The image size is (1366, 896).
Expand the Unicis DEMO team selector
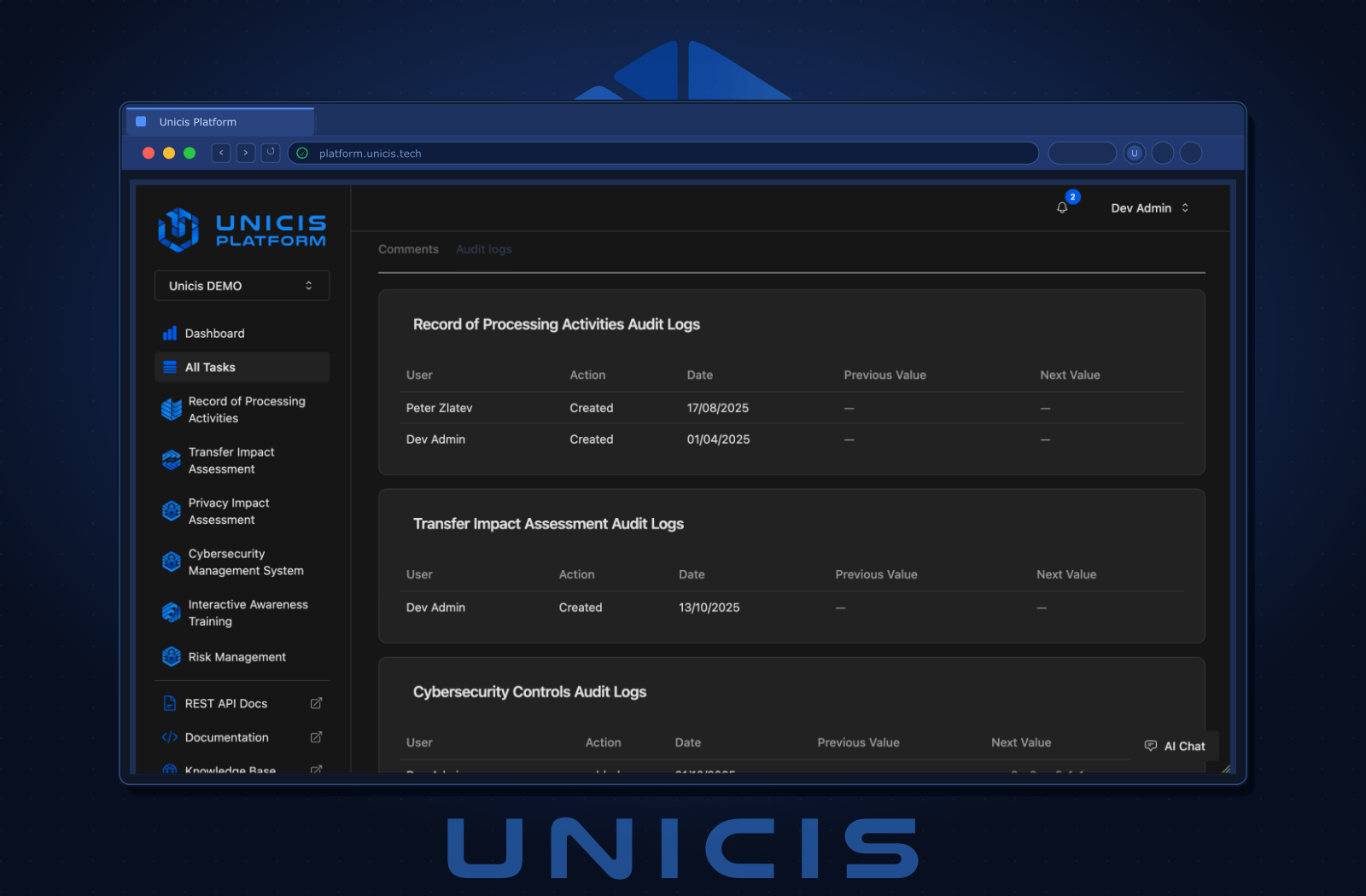(x=242, y=286)
